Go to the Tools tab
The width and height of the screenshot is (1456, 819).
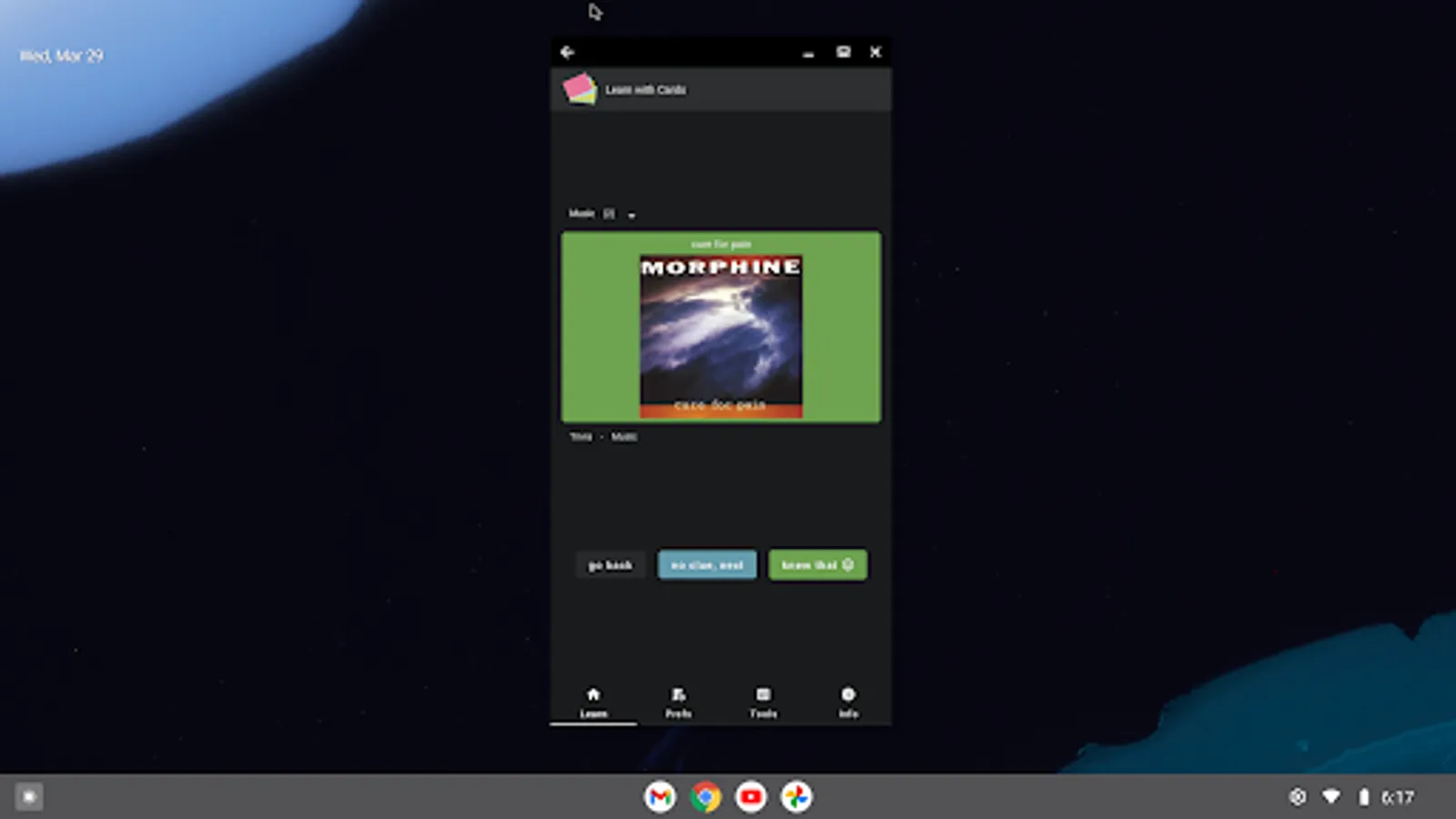(763, 703)
